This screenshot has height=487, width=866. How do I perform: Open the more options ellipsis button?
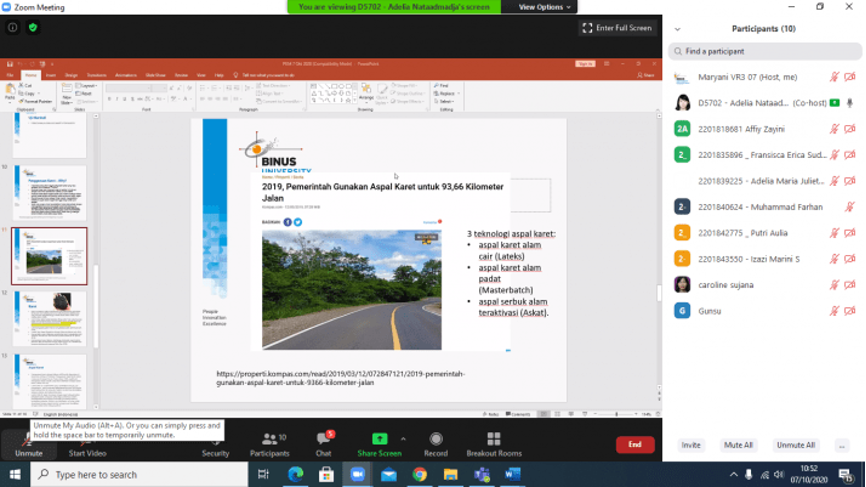pos(842,445)
